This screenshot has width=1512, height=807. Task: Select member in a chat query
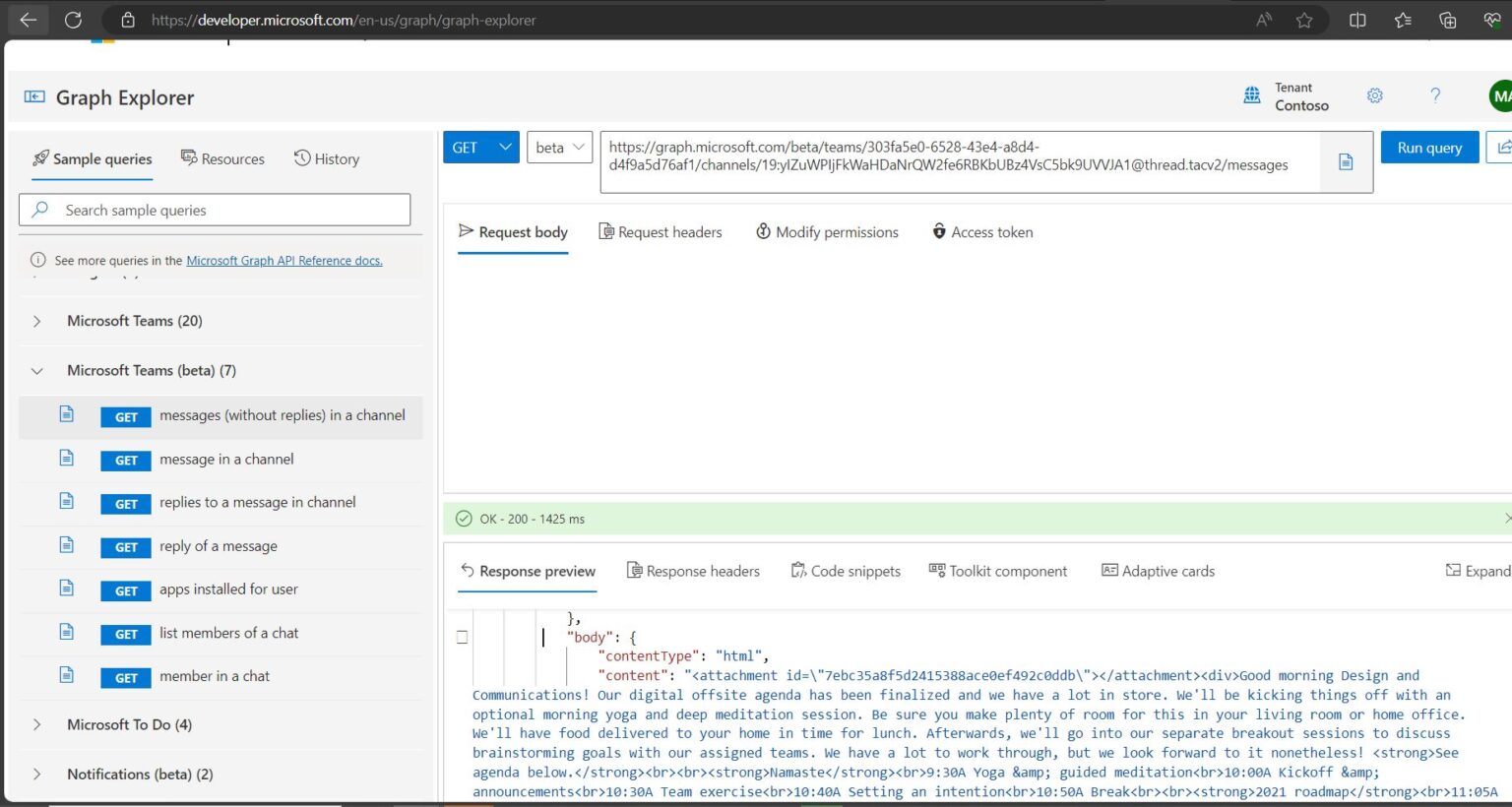tap(220, 676)
